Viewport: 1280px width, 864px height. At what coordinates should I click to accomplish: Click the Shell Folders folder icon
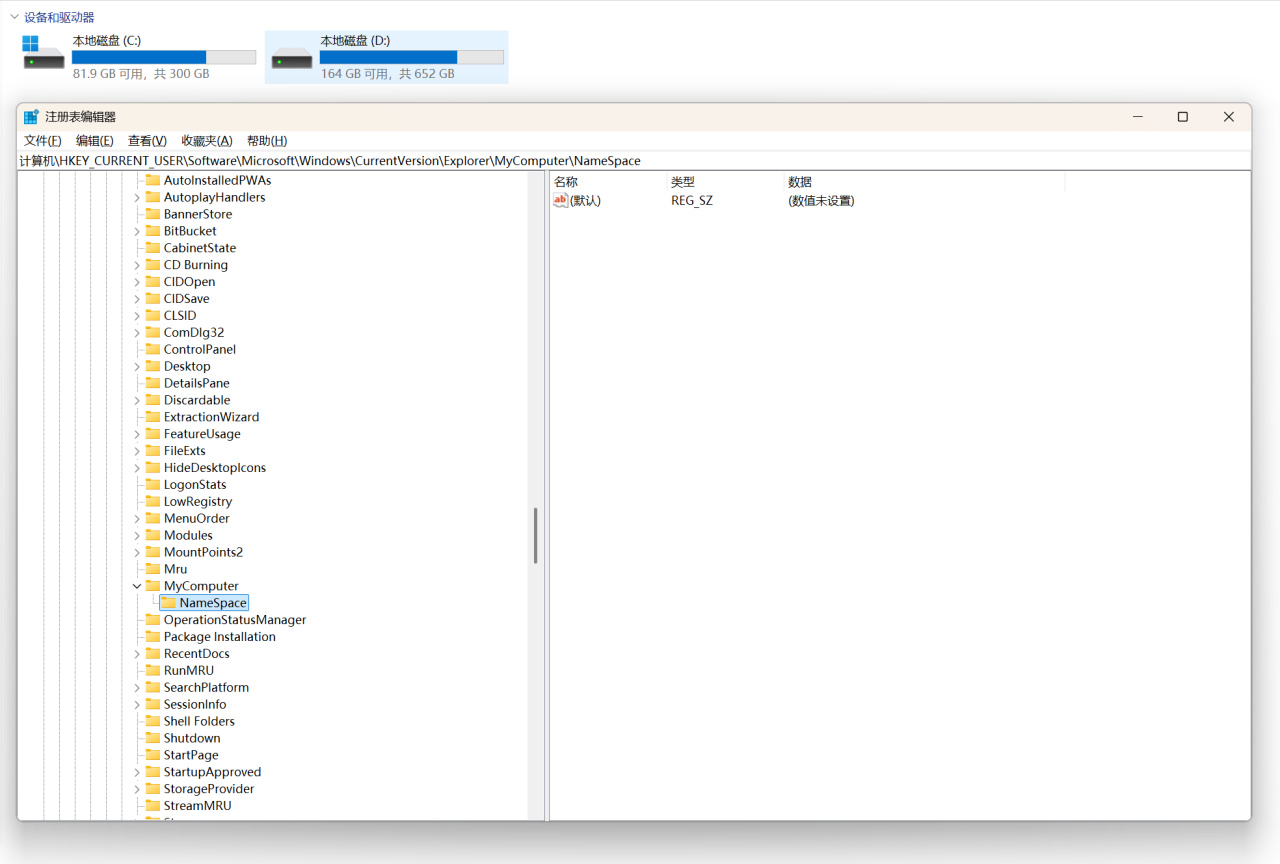click(x=153, y=721)
